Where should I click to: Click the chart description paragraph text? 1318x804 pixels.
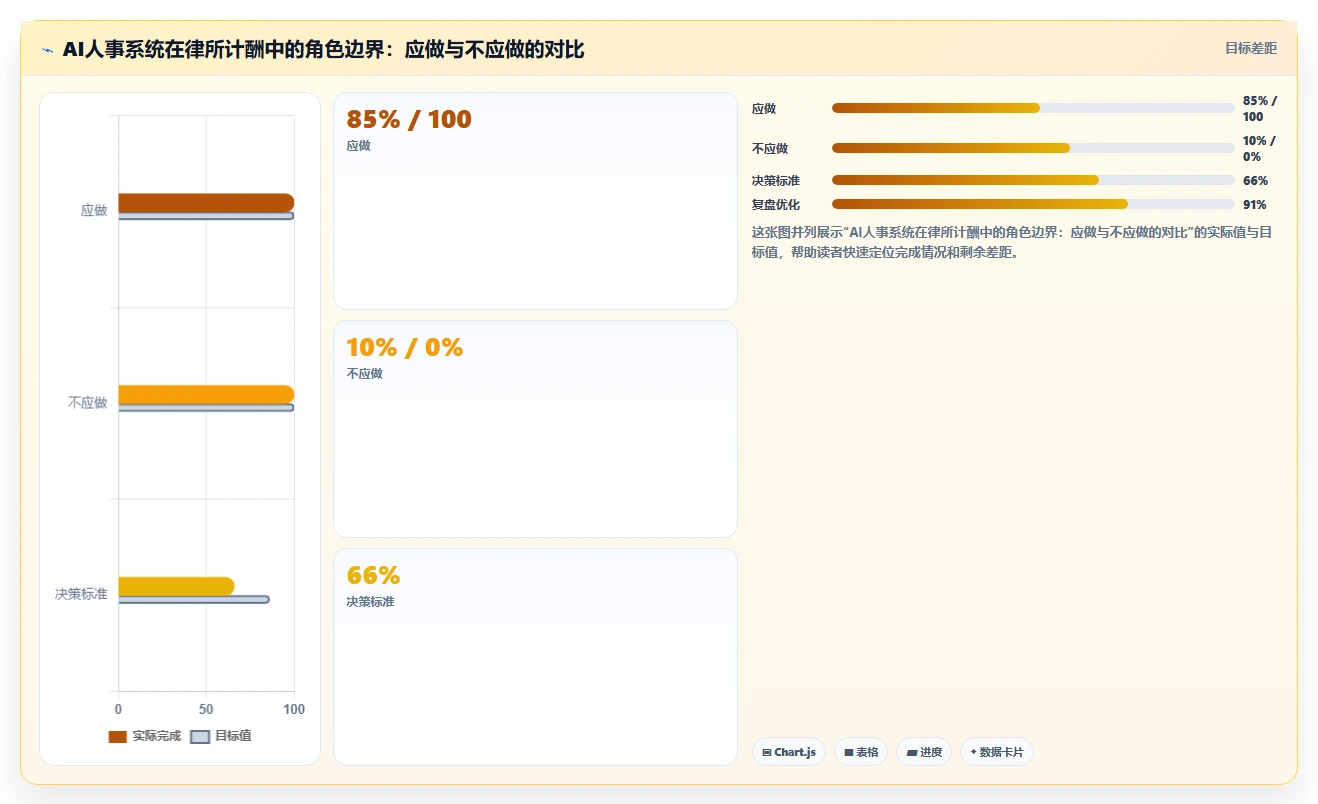(1012, 242)
